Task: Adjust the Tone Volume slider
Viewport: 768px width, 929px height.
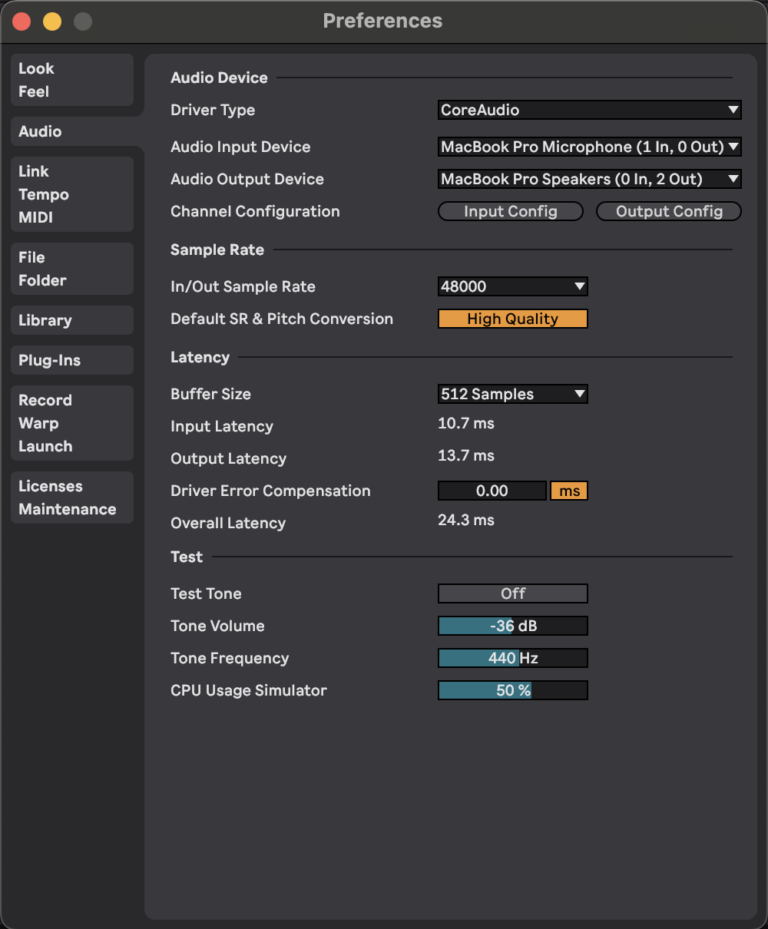Action: (x=512, y=626)
